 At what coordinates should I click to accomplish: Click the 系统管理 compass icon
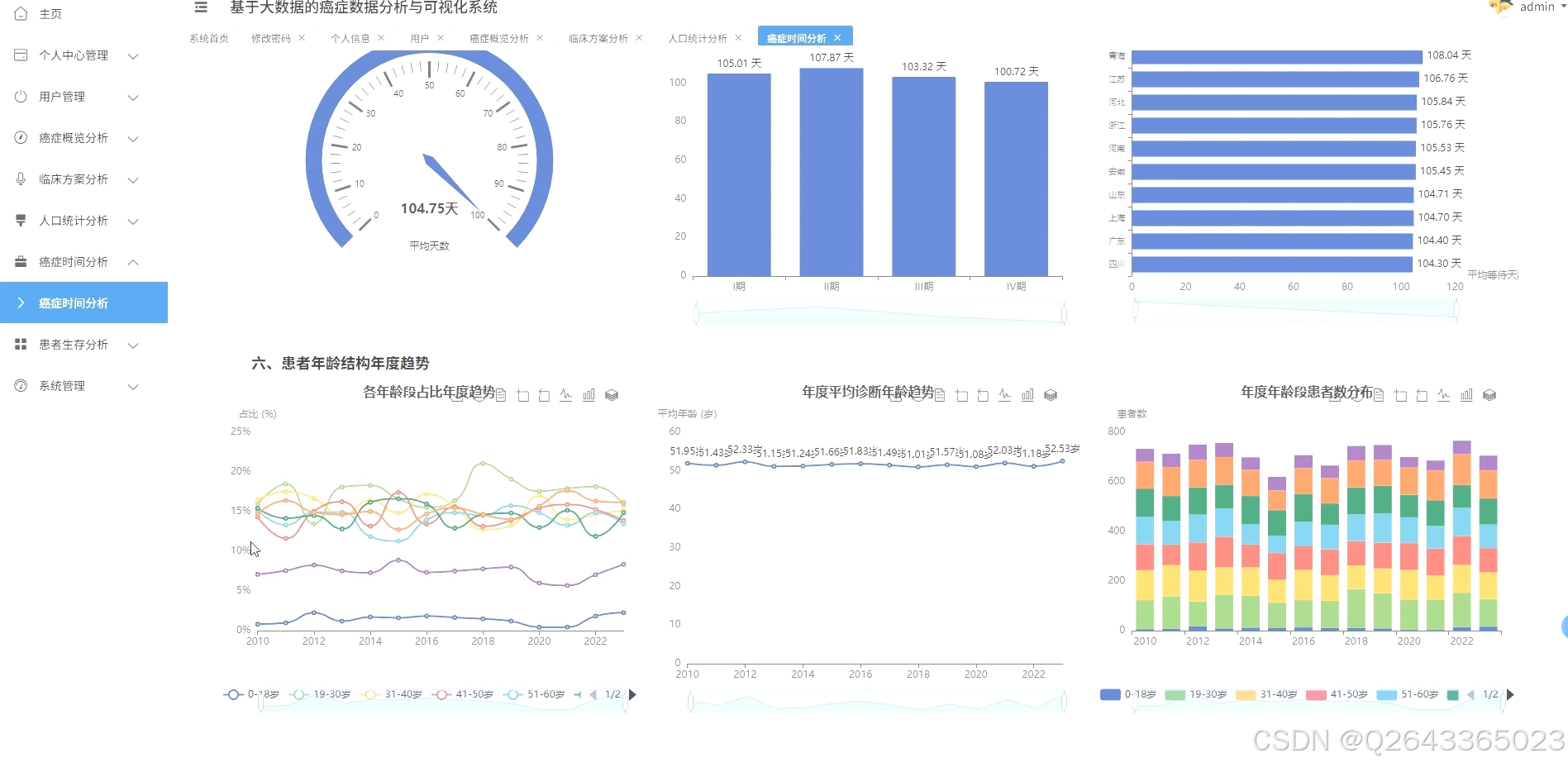(21, 386)
